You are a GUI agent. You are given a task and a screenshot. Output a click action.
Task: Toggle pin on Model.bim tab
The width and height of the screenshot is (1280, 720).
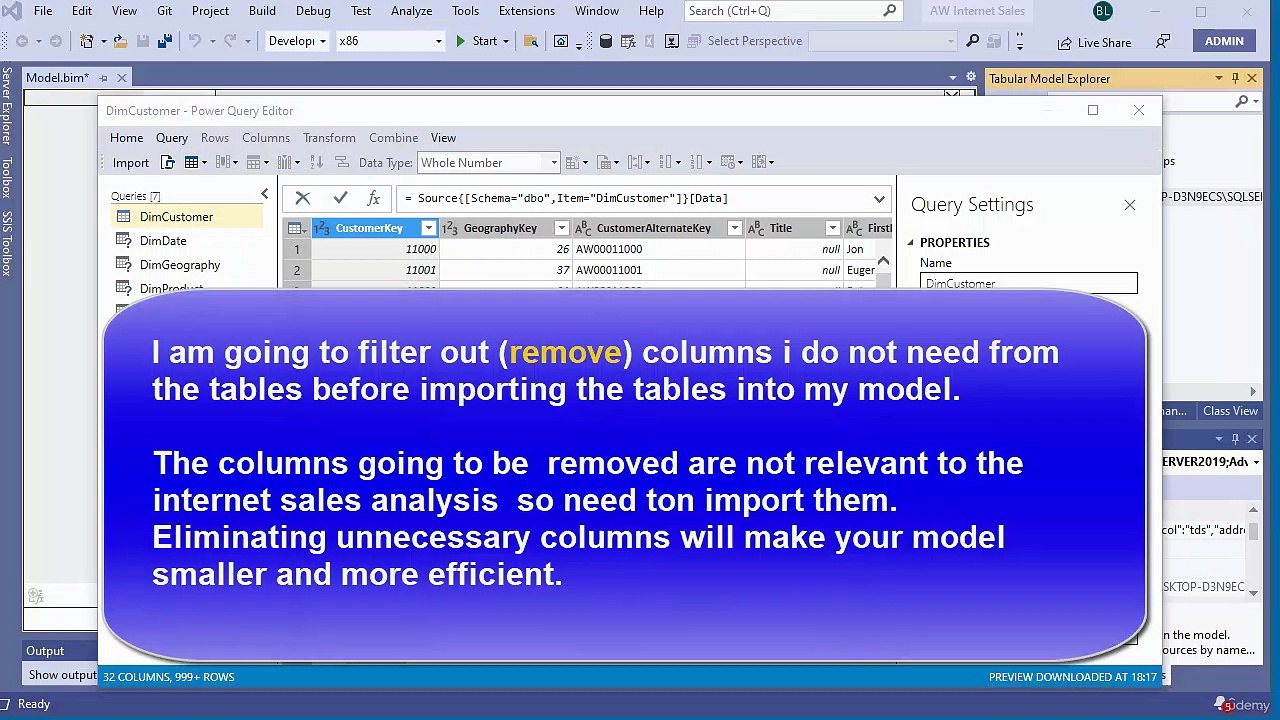[x=104, y=78]
